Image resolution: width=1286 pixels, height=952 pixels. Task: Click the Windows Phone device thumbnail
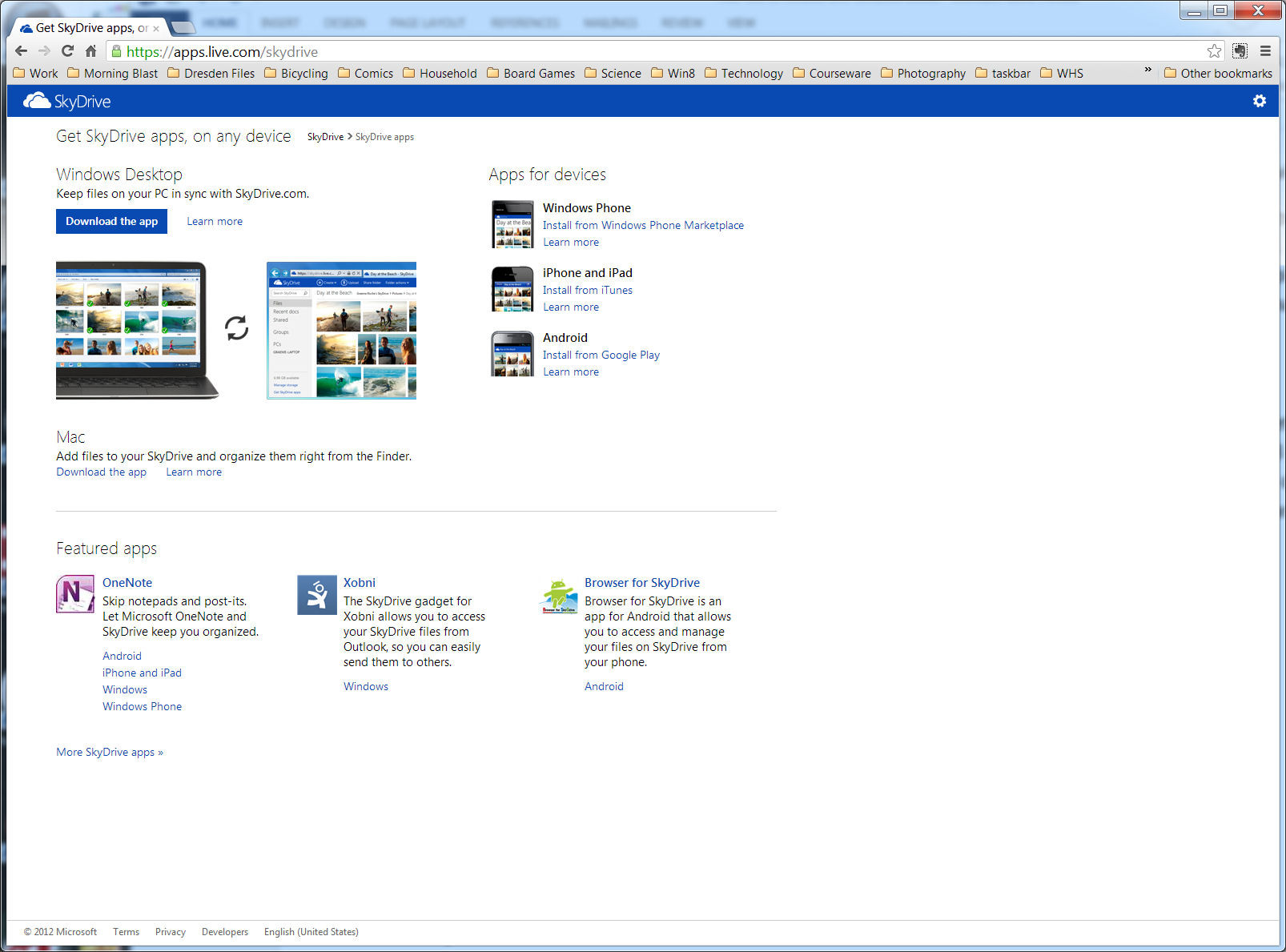pos(512,224)
